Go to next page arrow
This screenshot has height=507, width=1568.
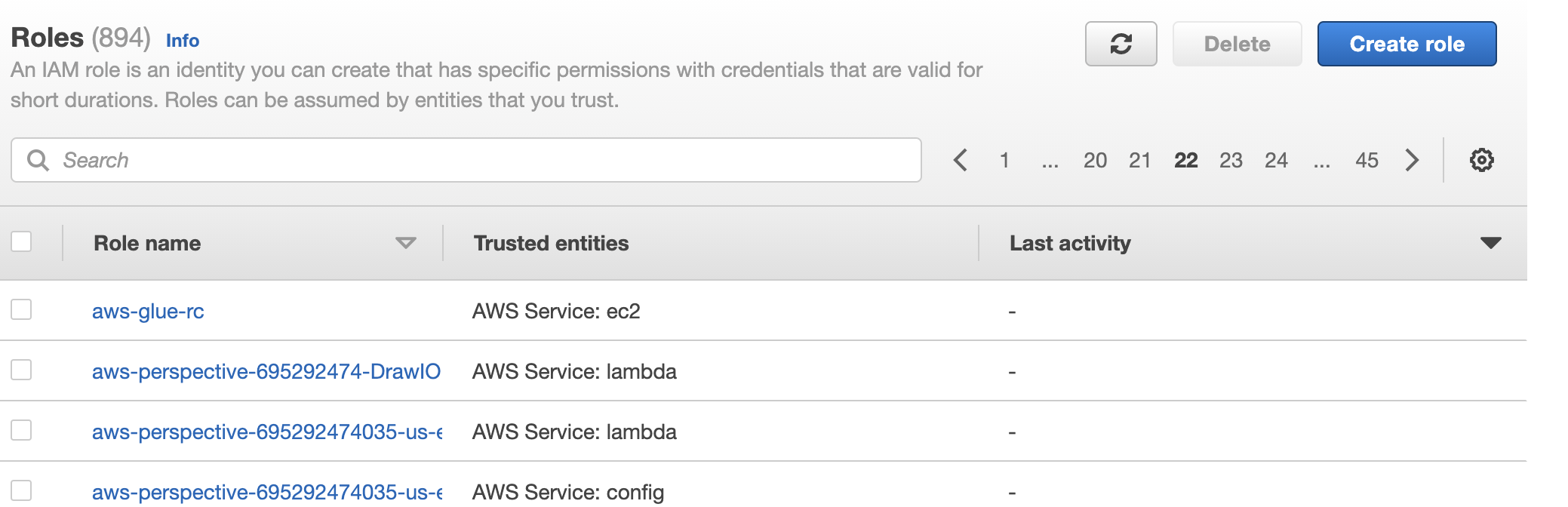(1412, 160)
